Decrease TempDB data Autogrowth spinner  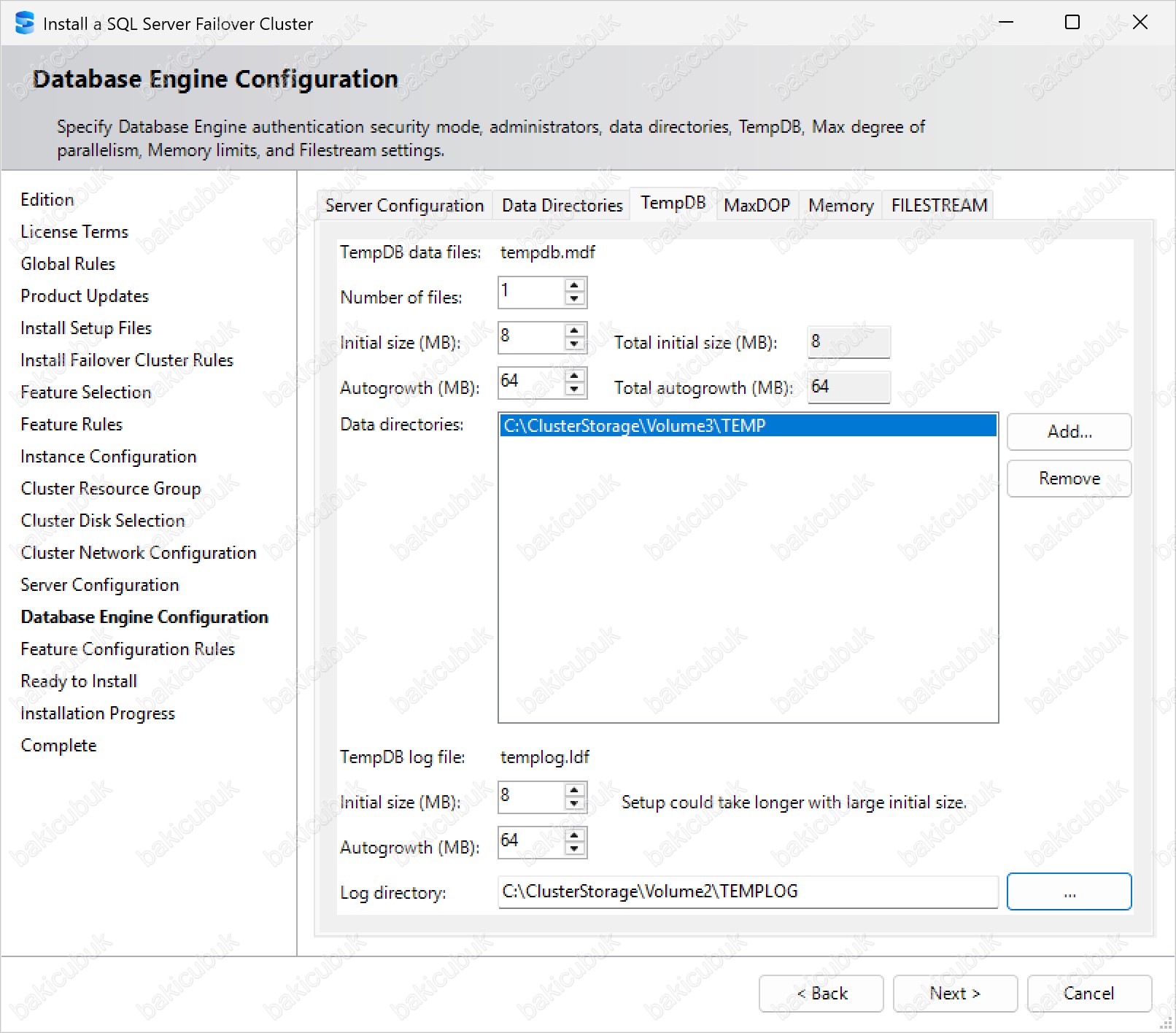tap(574, 389)
